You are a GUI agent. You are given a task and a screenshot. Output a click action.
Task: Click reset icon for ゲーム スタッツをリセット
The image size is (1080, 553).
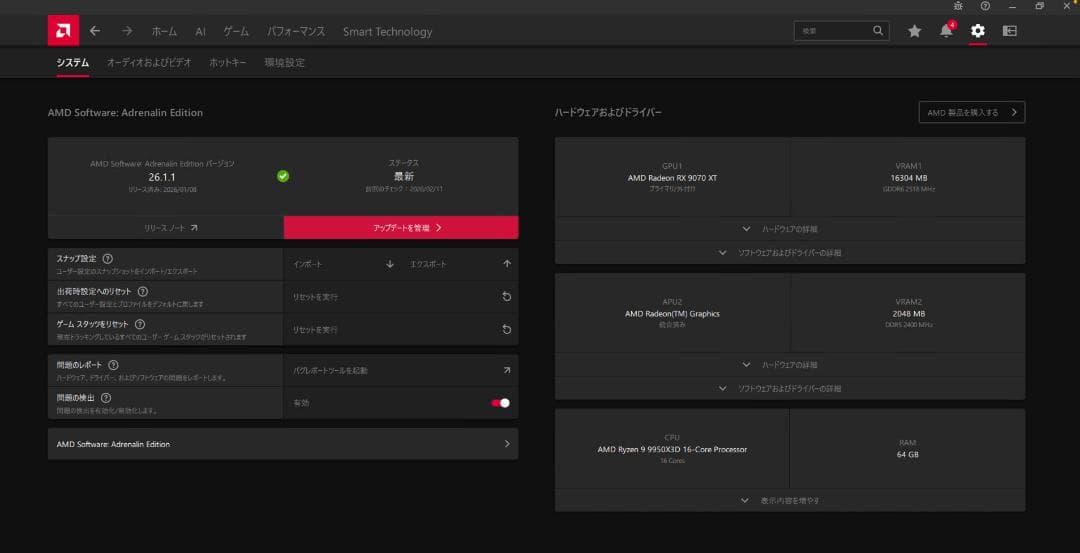click(x=507, y=330)
